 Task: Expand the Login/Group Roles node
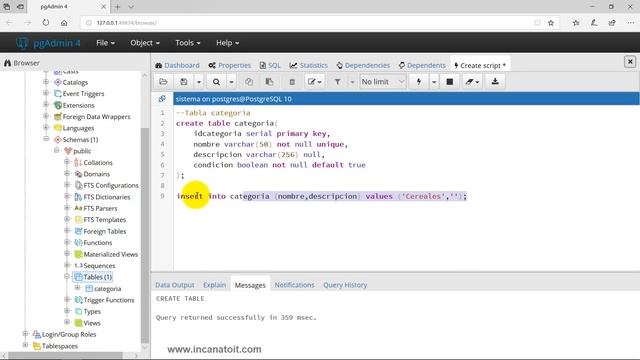[x=25, y=333]
